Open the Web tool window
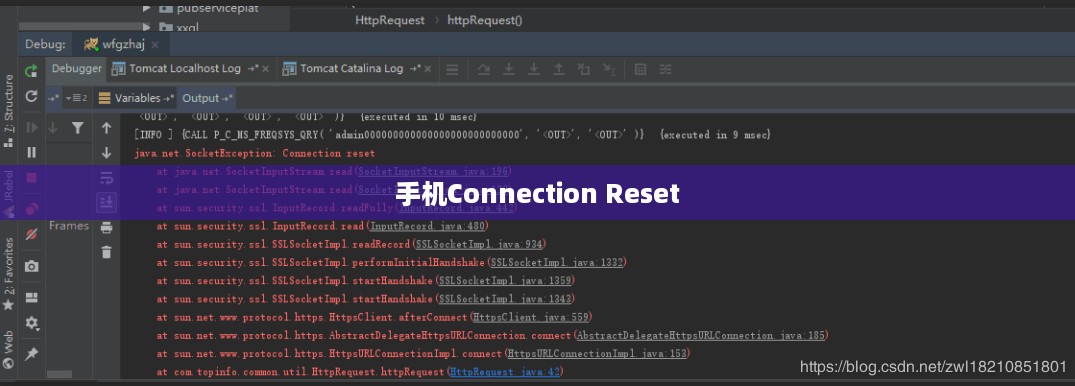The image size is (1075, 386). [8, 349]
